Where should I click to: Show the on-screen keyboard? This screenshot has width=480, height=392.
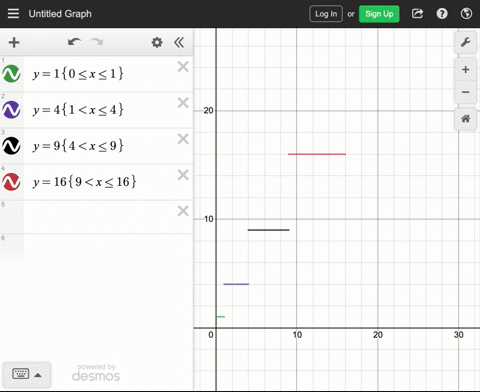27,374
